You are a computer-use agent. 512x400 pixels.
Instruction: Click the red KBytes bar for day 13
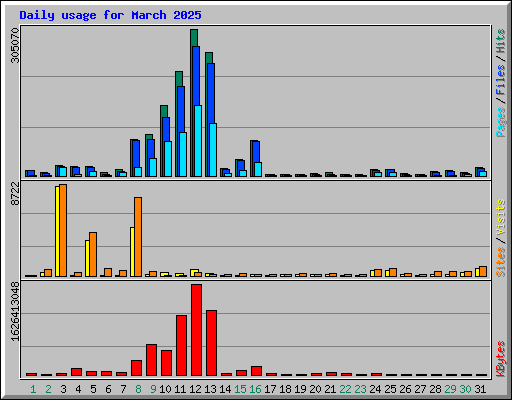211,343
